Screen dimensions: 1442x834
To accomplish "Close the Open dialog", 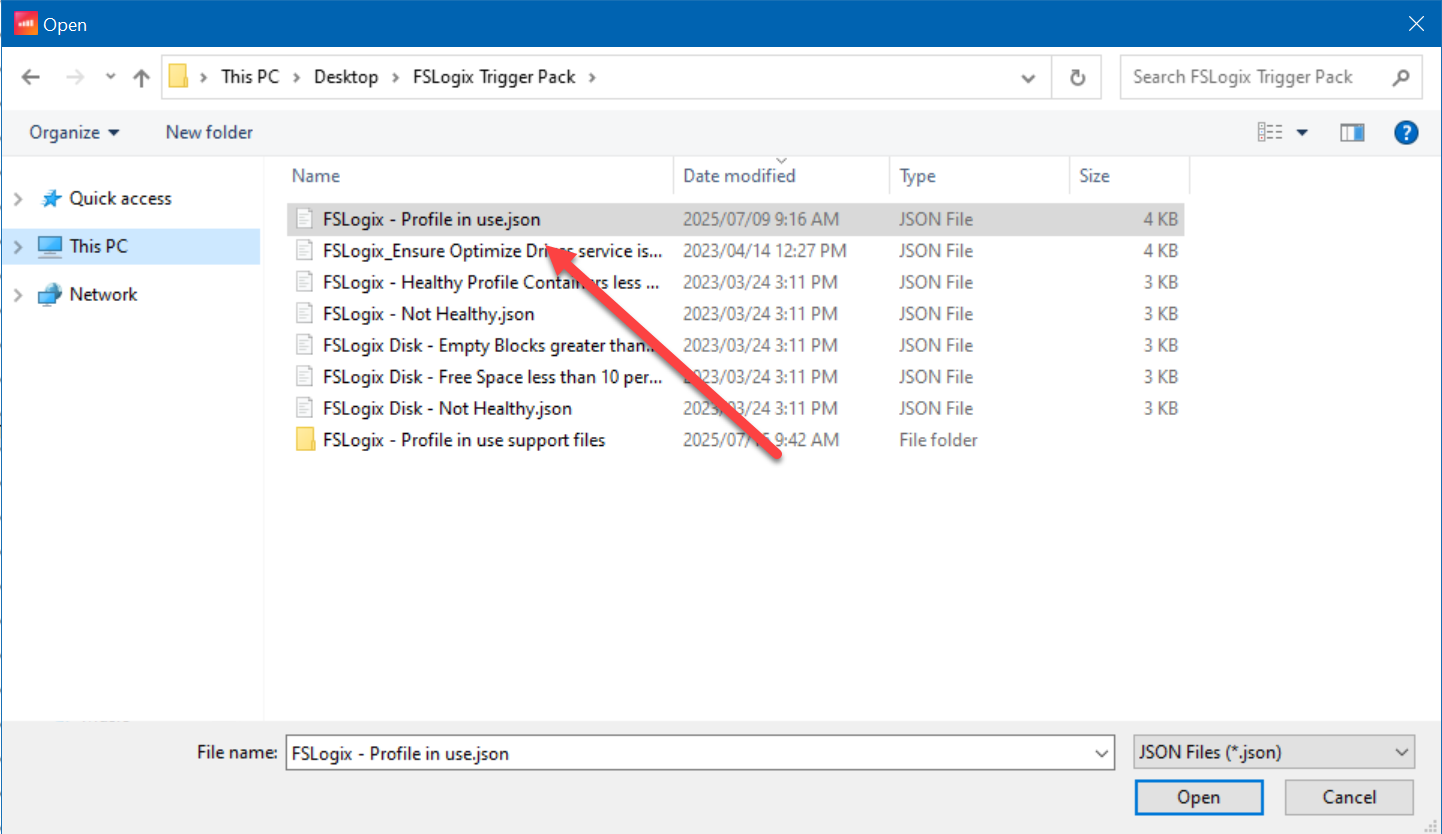I will pyautogui.click(x=1416, y=23).
